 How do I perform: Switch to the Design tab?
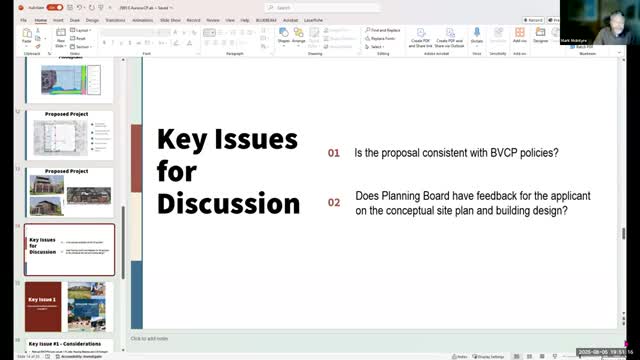tap(92, 20)
